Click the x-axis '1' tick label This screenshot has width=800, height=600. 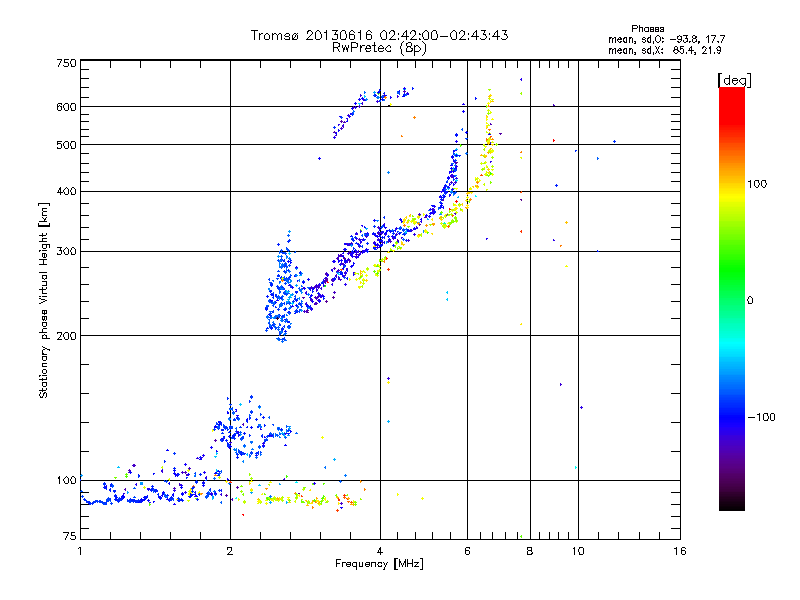(x=80, y=551)
